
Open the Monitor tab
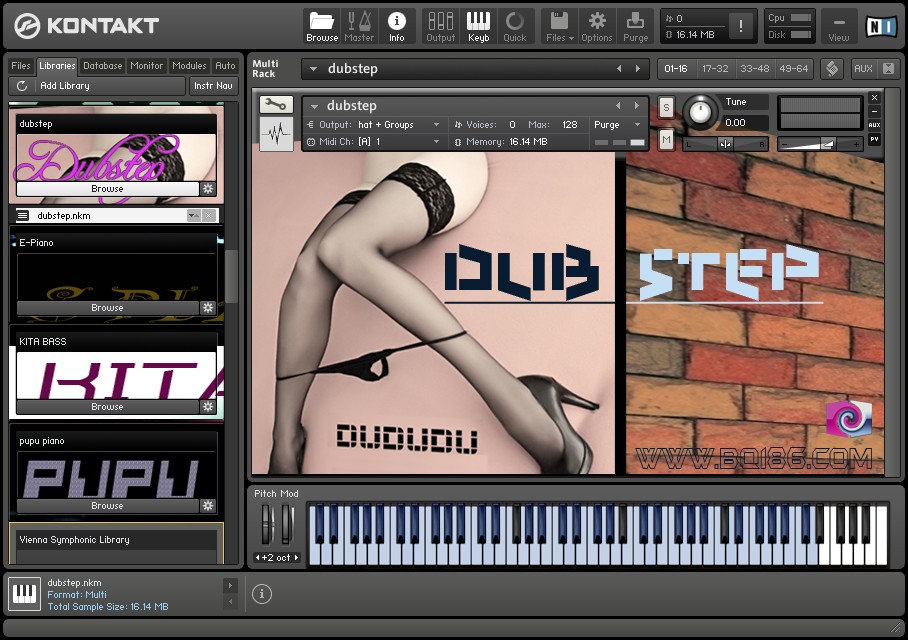coord(147,65)
